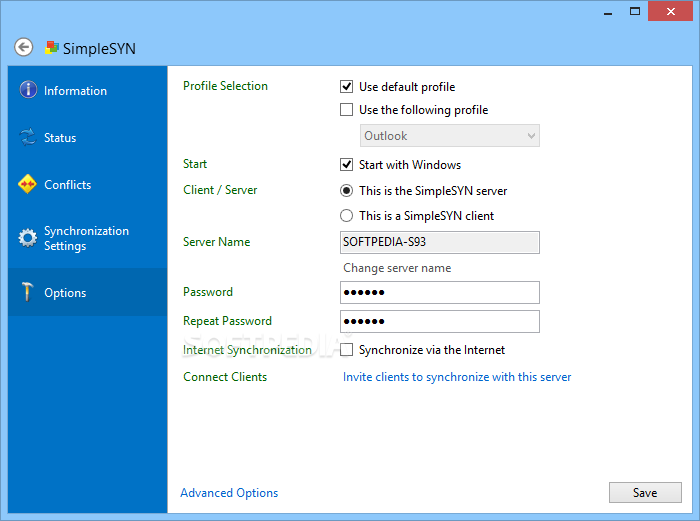
Task: Click the Information sidebar icon
Action: pyautogui.click(x=28, y=90)
